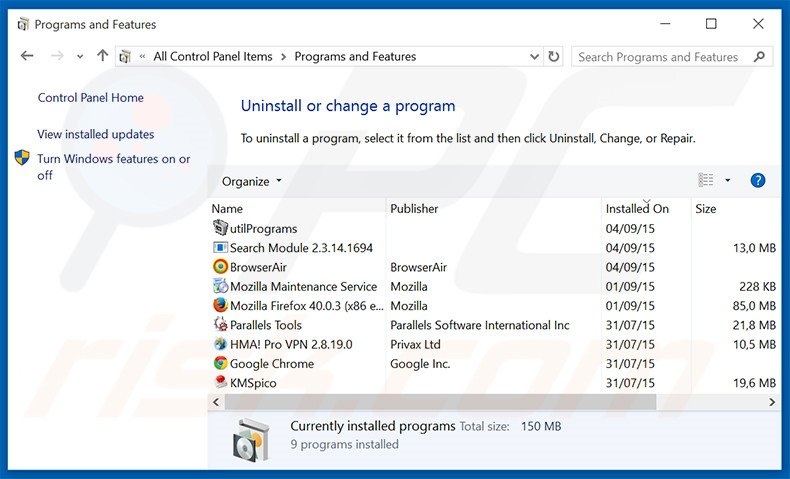
Task: Click the Programs and Features title bar icon
Action: point(23,24)
